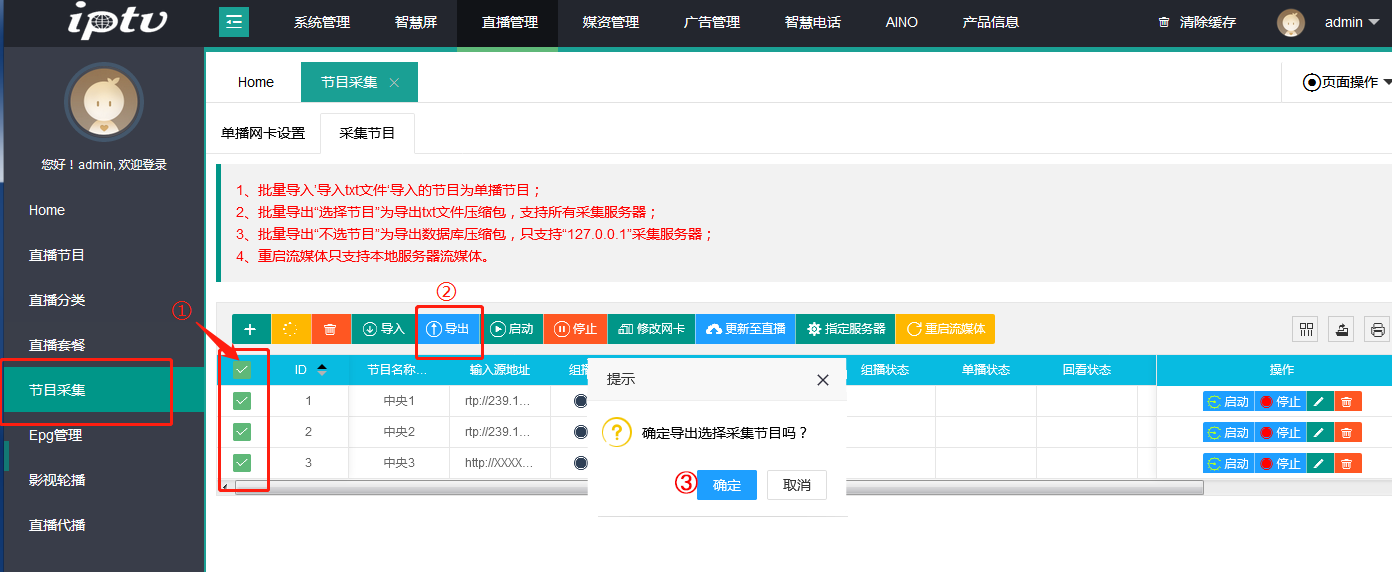Click the print icon above table

coord(1378,329)
